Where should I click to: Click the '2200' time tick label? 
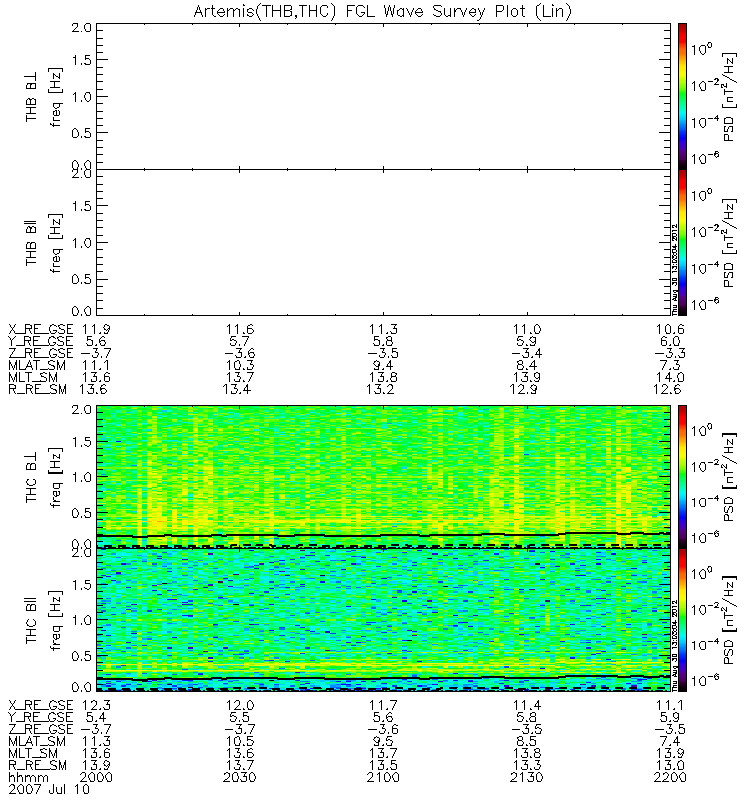coord(670,778)
